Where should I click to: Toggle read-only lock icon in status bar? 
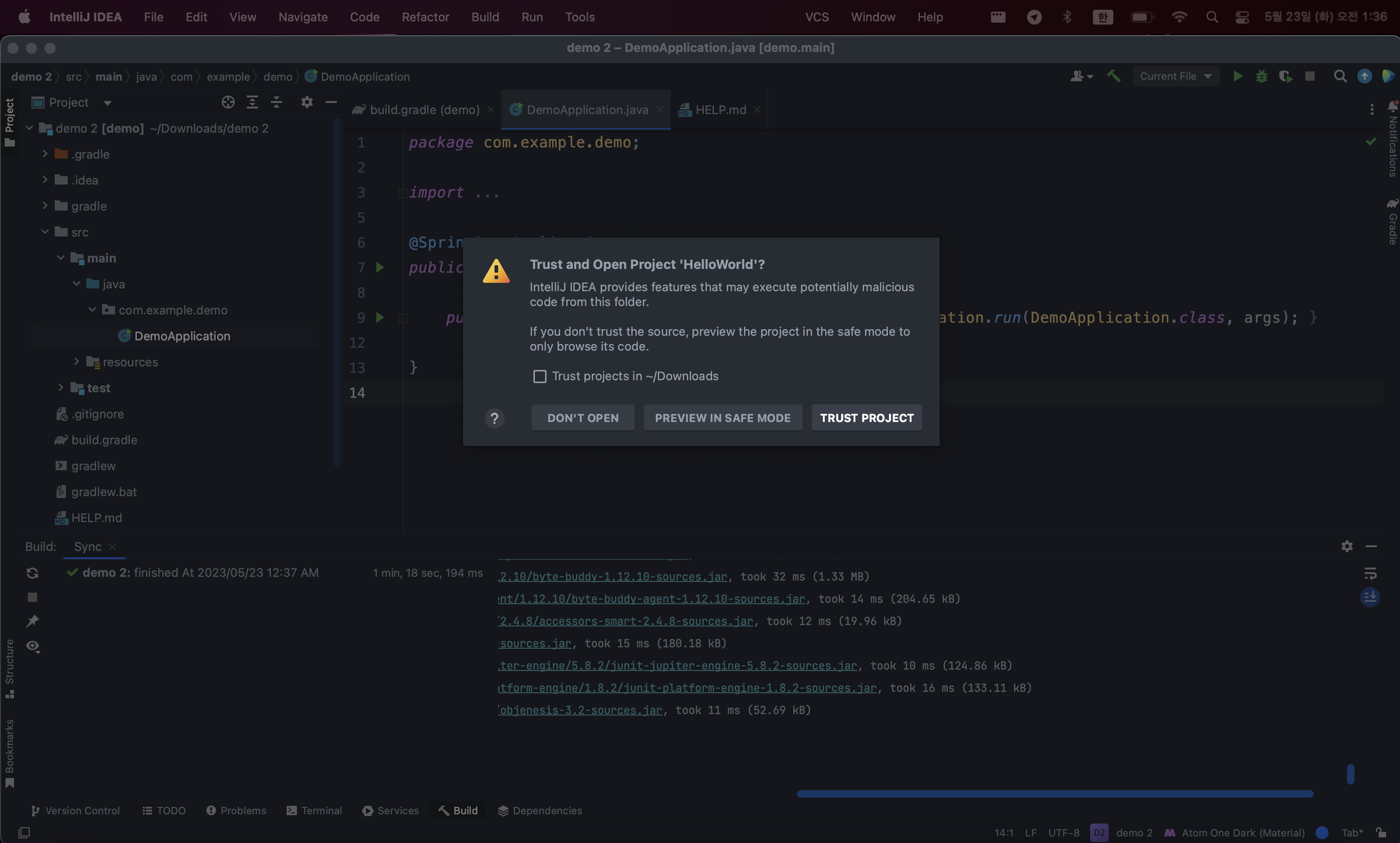(1381, 832)
